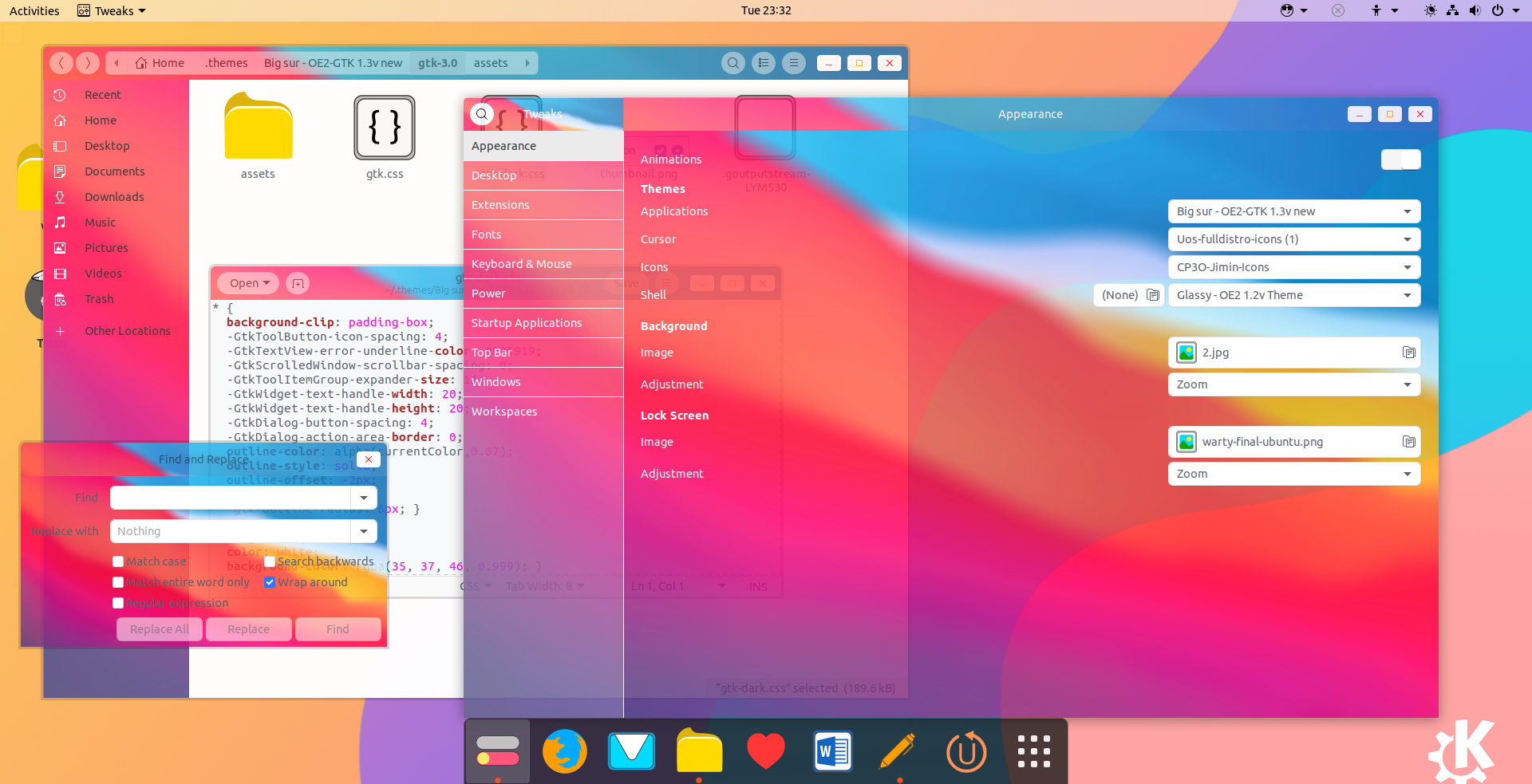The width and height of the screenshot is (1532, 784).
Task: Click the search icon in Tweaks header
Action: click(x=482, y=114)
